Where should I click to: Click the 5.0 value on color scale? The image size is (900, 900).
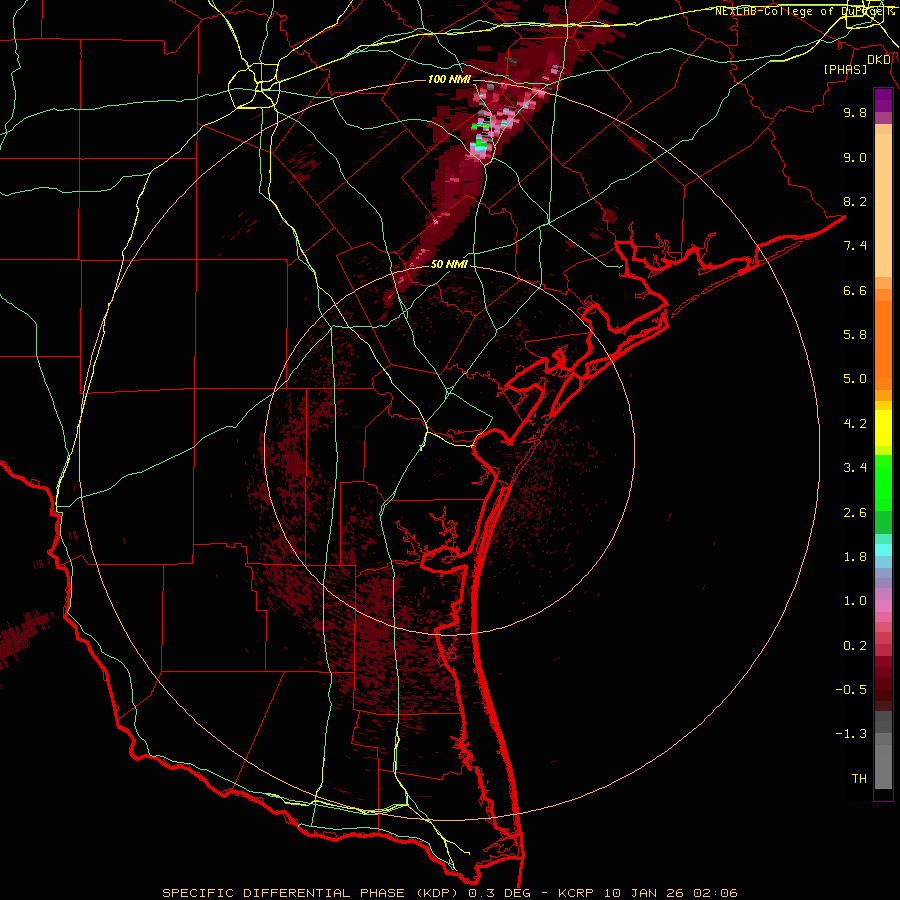click(x=855, y=379)
